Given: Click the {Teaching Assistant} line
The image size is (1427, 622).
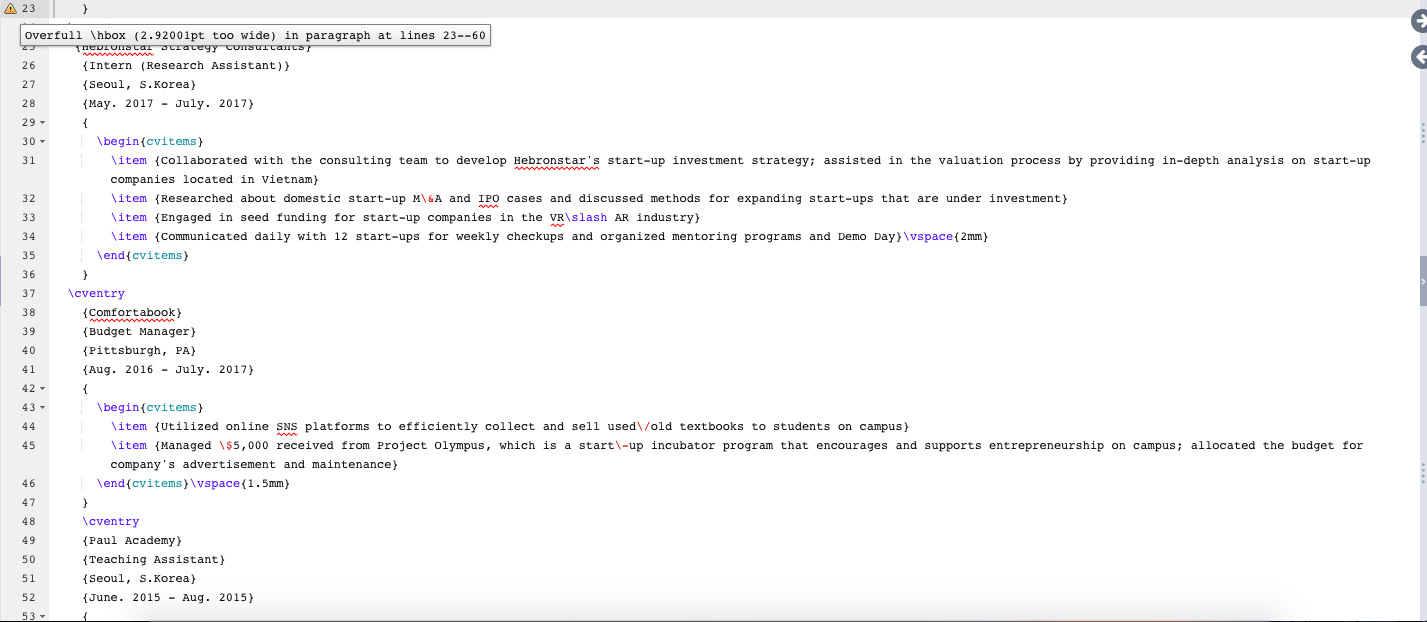Looking at the screenshot, I should pos(154,560).
